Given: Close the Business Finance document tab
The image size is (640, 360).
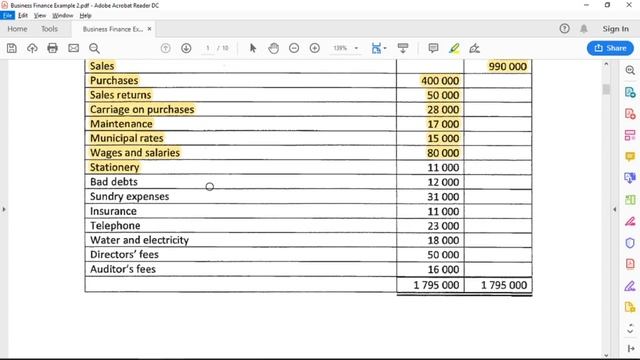Looking at the screenshot, I should tap(149, 29).
